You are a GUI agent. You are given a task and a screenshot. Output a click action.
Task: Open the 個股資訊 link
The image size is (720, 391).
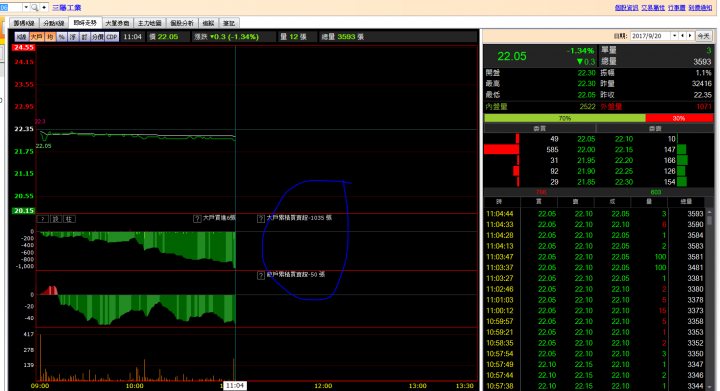(626, 8)
